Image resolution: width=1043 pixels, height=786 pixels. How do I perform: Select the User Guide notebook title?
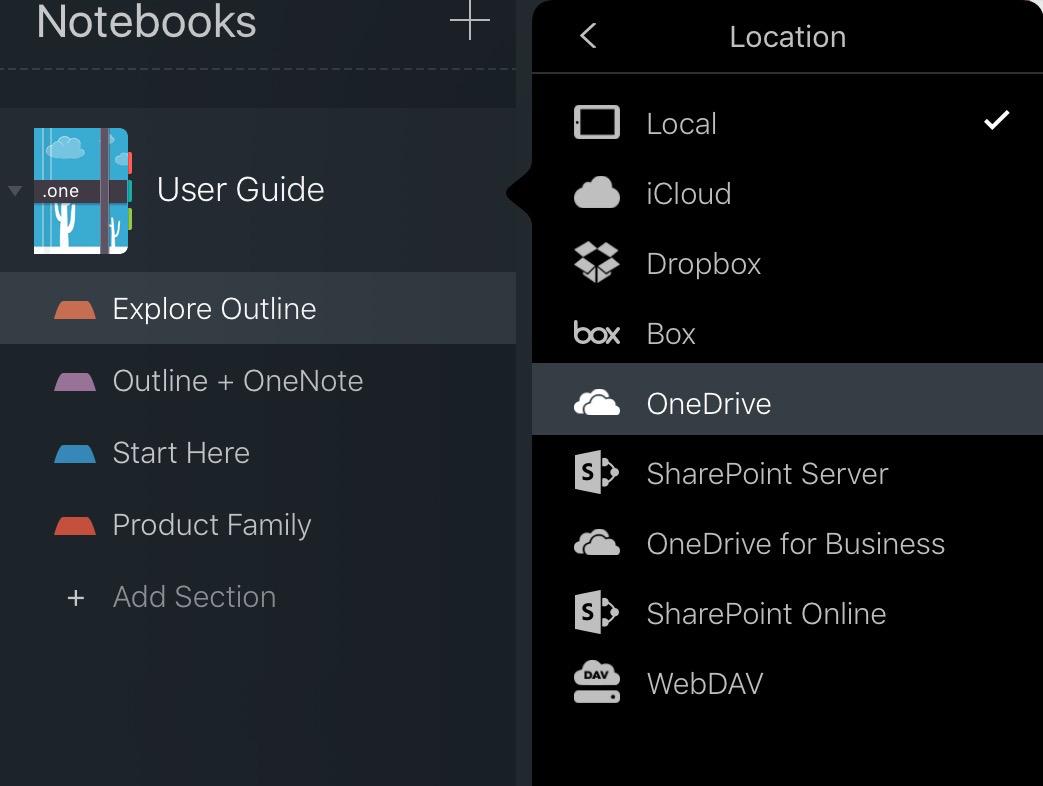click(241, 190)
